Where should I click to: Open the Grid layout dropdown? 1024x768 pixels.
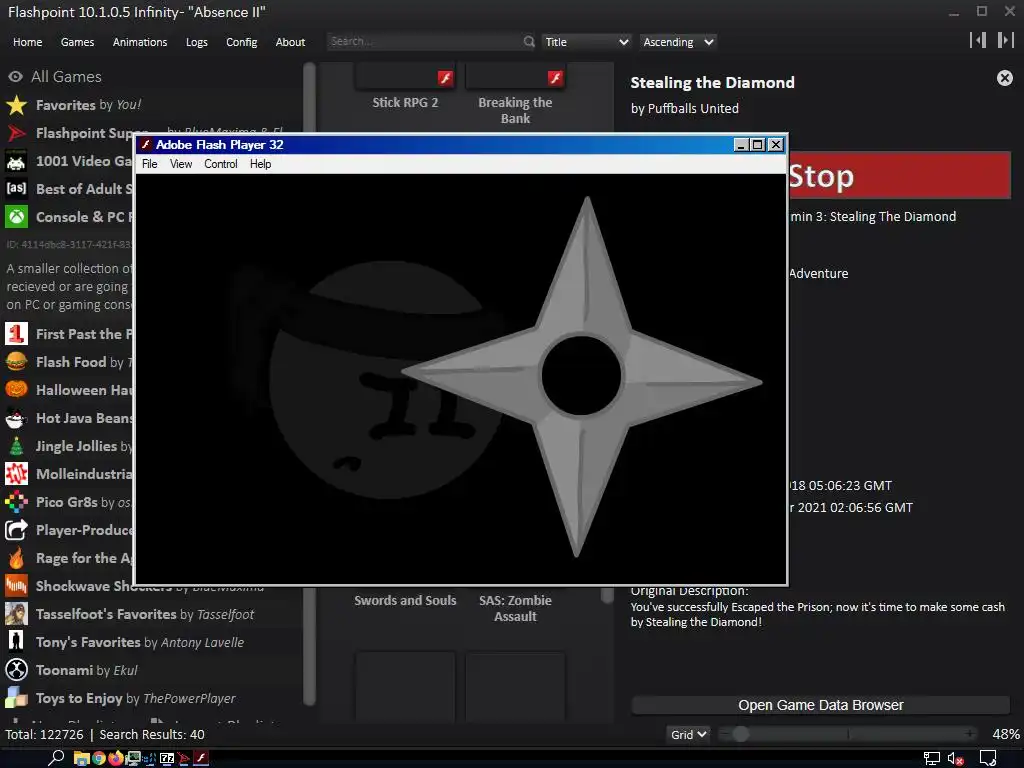[688, 735]
